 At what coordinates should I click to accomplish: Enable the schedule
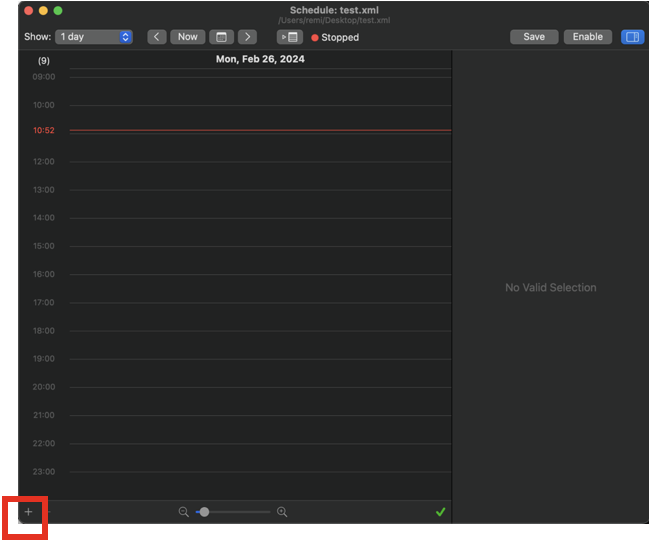[x=587, y=37]
